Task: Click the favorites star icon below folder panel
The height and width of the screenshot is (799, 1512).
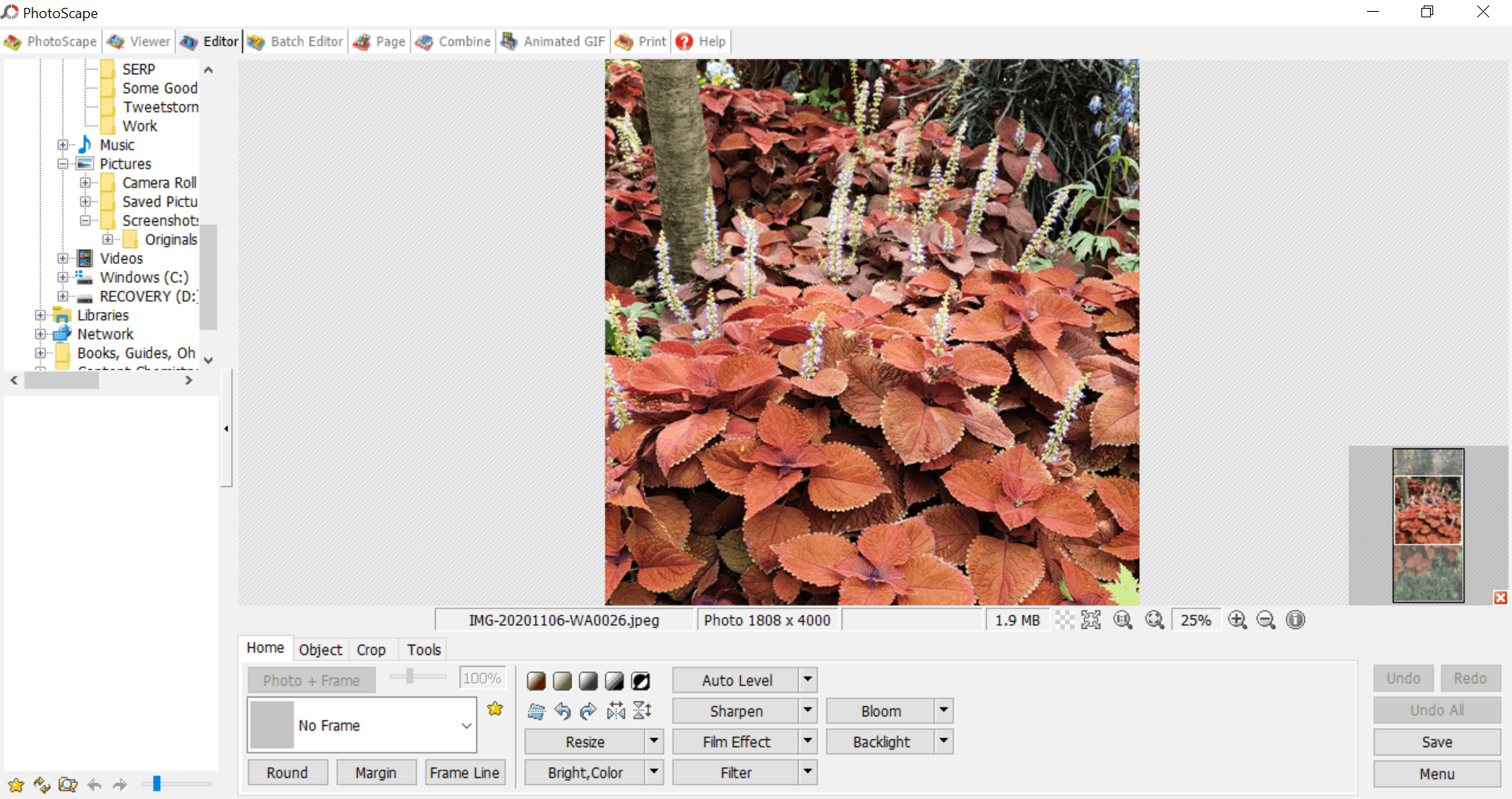Action: pos(16,785)
